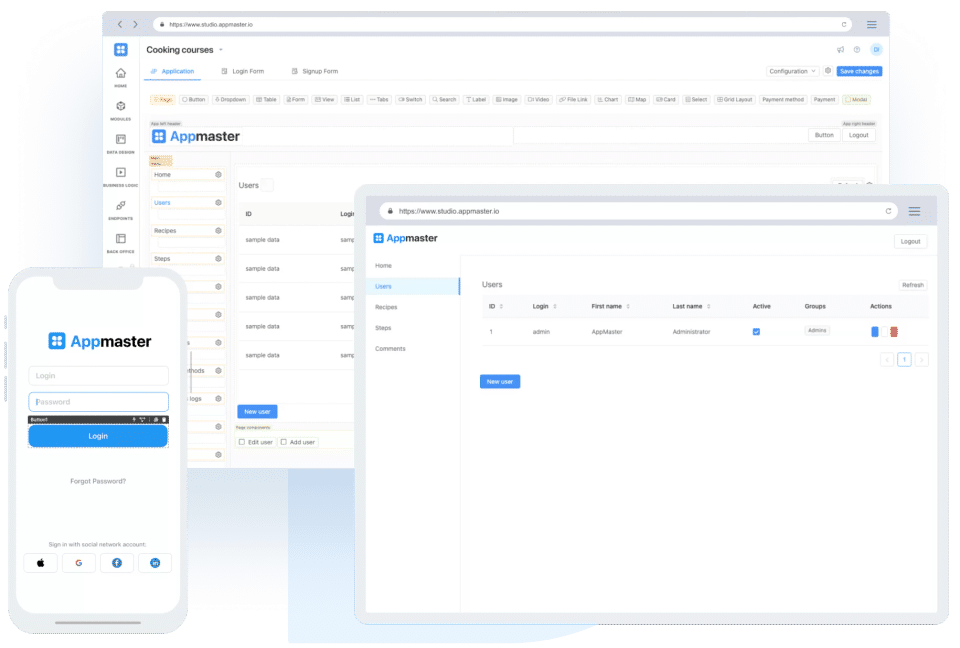Click Forgot Password? link on phone
960x648 pixels.
click(98, 481)
